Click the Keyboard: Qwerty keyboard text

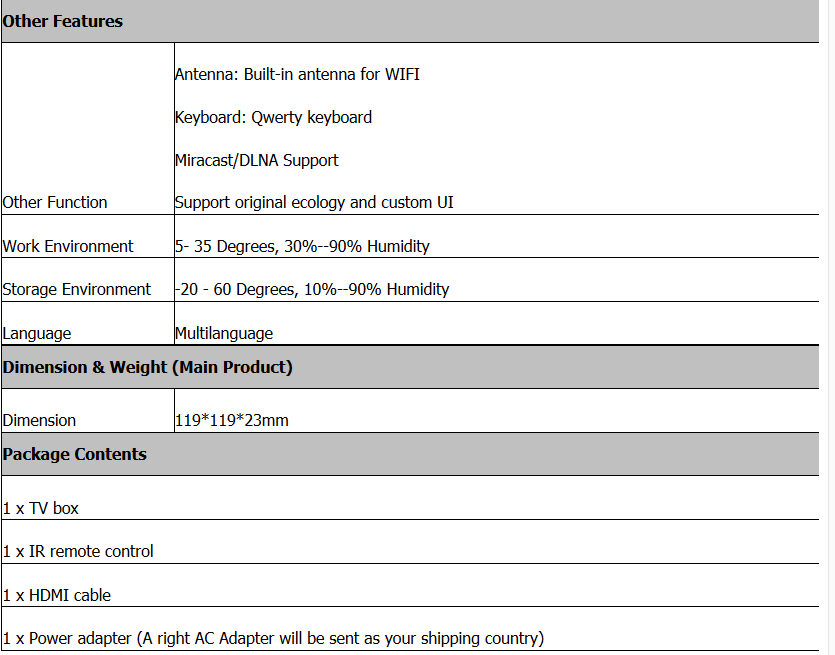point(273,117)
